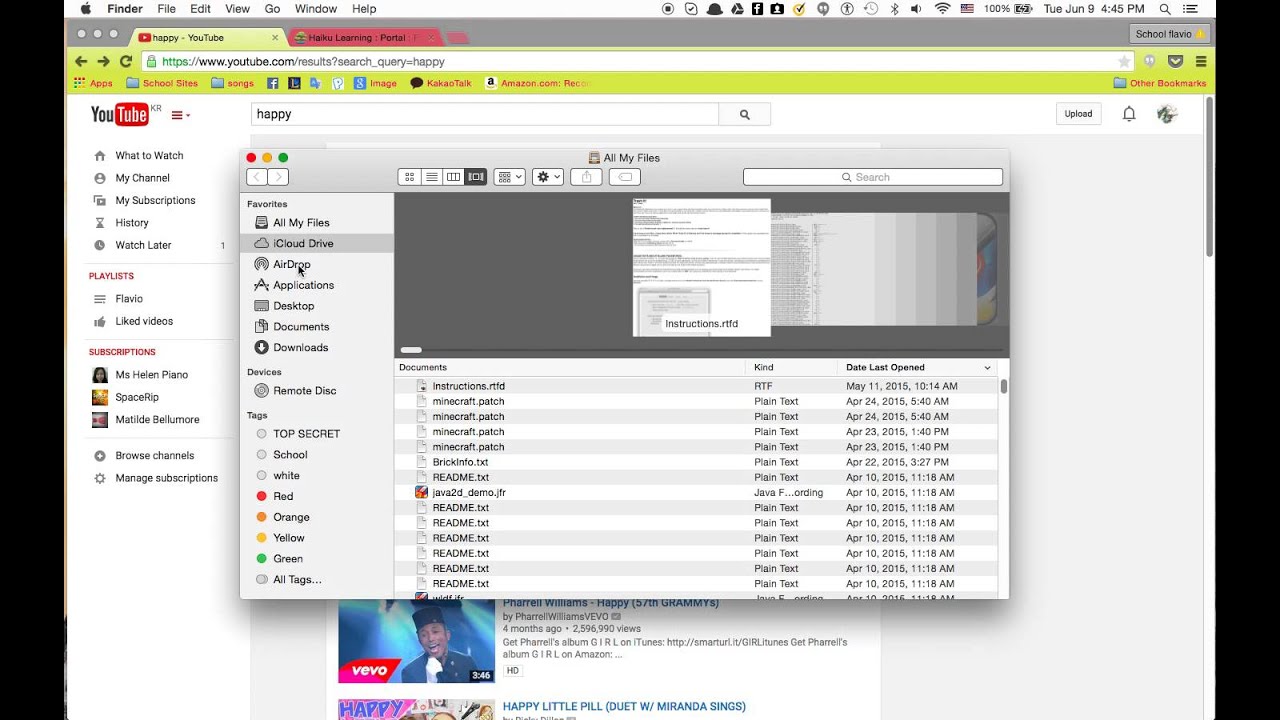The image size is (1280, 720).
Task: Open Pharrell Williams Happy video title
Action: 611,603
